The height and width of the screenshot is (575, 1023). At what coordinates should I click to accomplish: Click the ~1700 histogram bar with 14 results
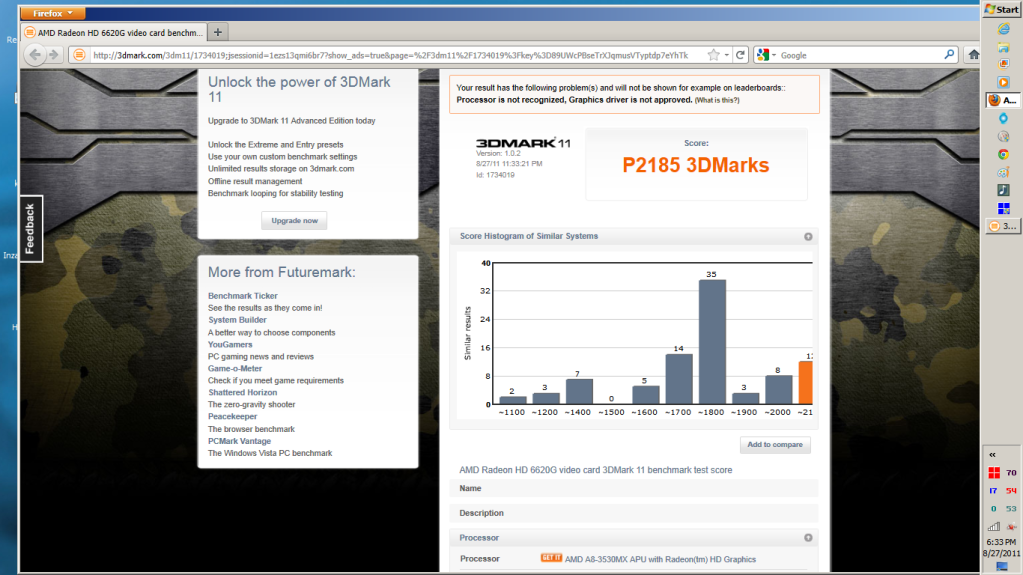tap(679, 379)
